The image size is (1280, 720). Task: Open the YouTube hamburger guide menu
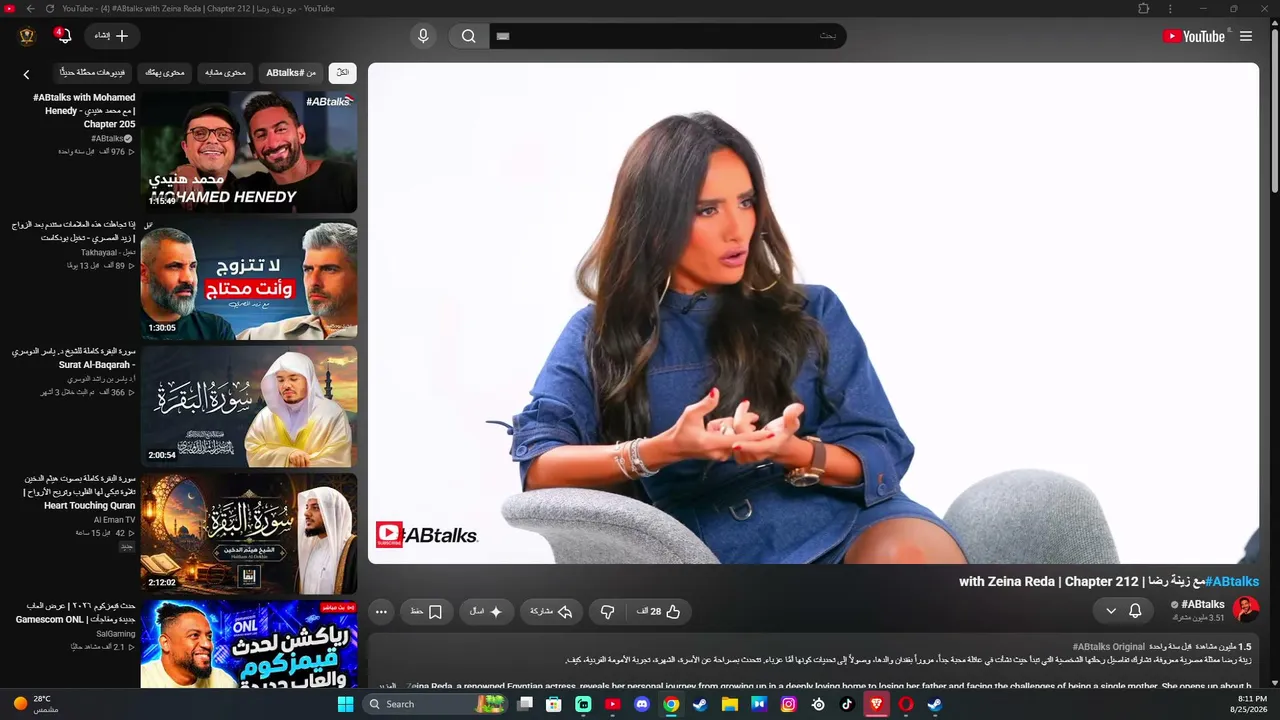tap(1246, 36)
